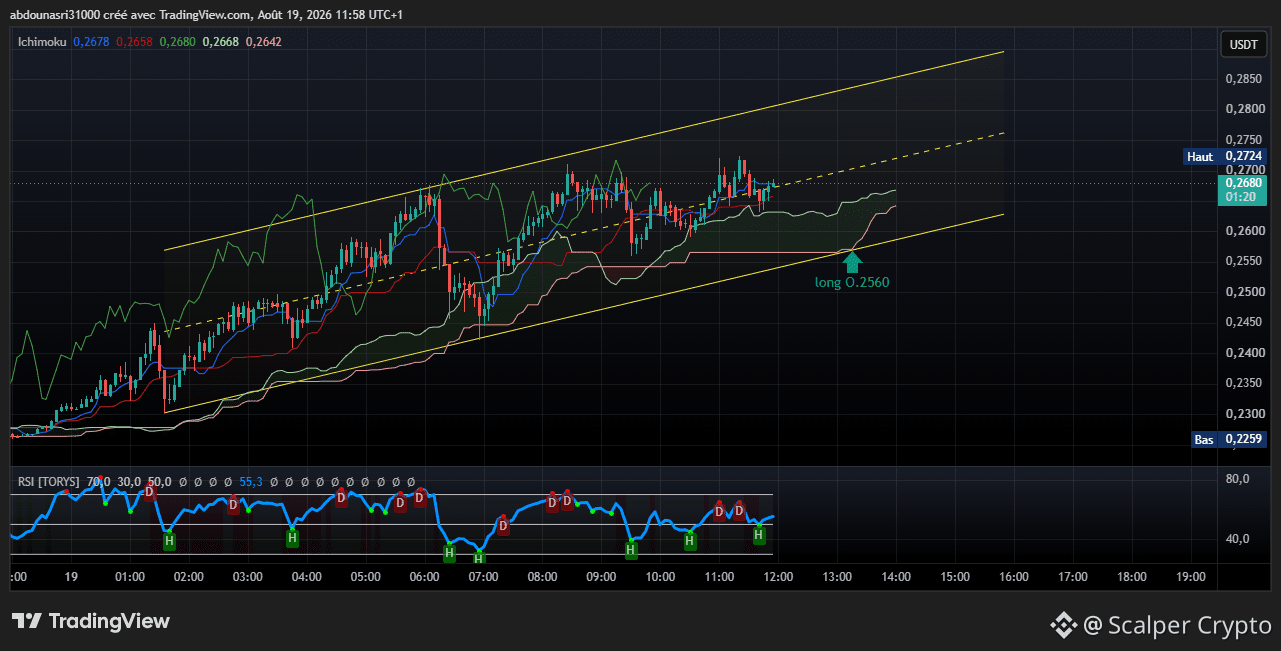Click the USDT currency button
This screenshot has width=1281, height=651.
click(x=1243, y=45)
